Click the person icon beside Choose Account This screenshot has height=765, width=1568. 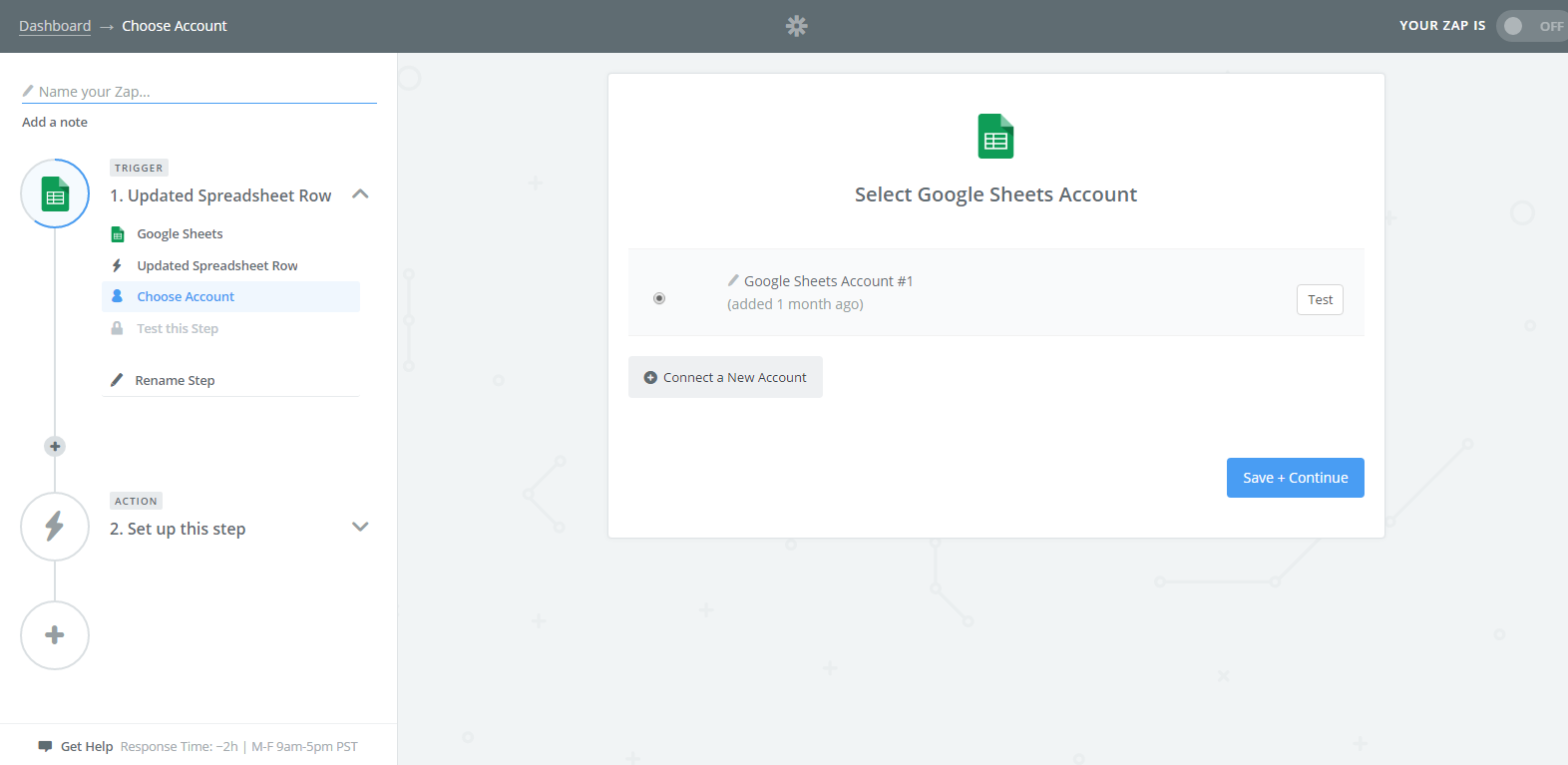(117, 296)
